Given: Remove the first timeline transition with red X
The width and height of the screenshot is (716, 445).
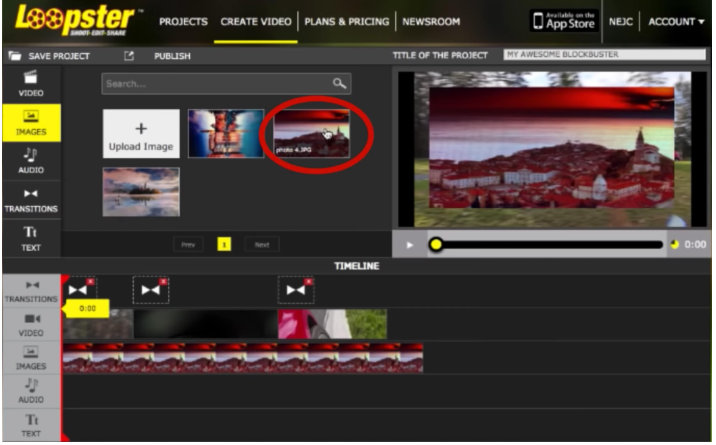Looking at the screenshot, I should pyautogui.click(x=90, y=282).
